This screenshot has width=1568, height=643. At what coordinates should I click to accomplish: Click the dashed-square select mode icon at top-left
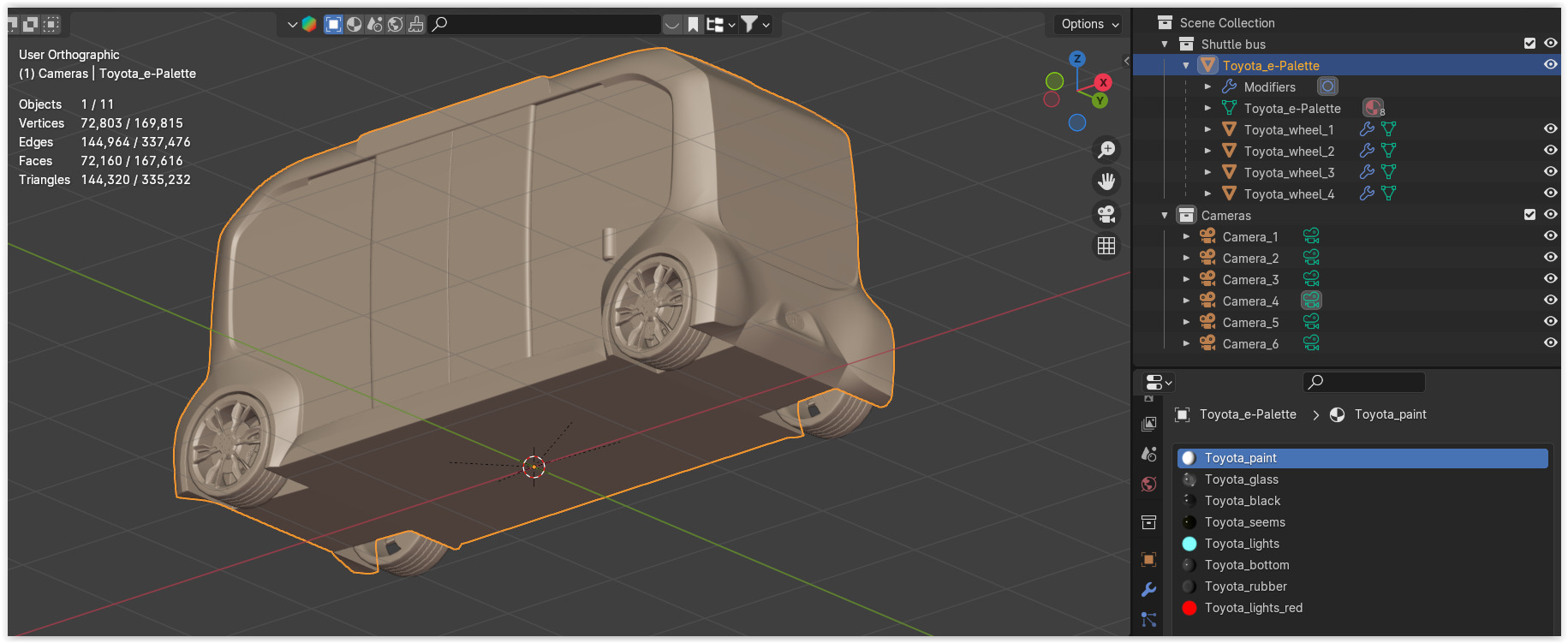(x=51, y=24)
